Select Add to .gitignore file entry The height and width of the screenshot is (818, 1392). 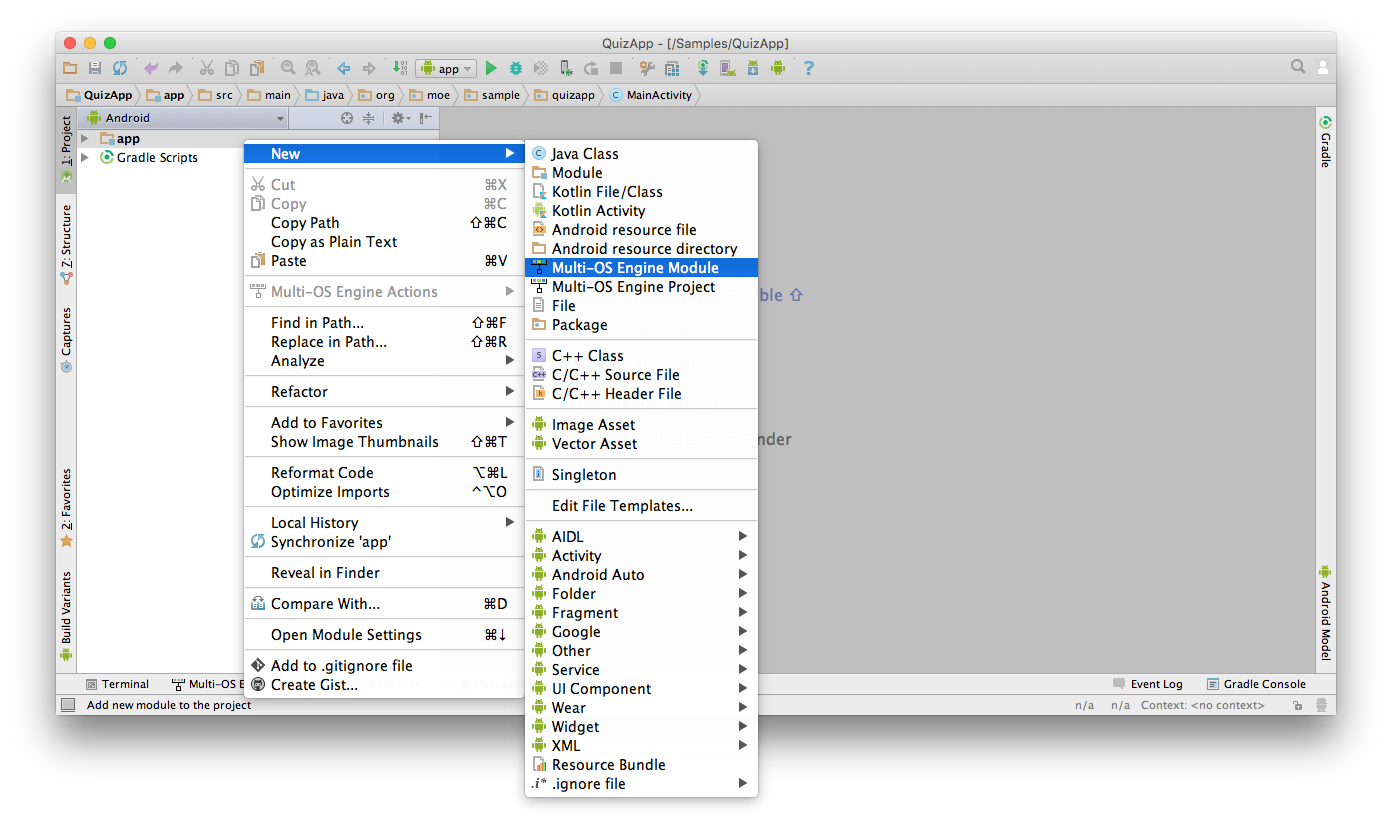pos(384,666)
